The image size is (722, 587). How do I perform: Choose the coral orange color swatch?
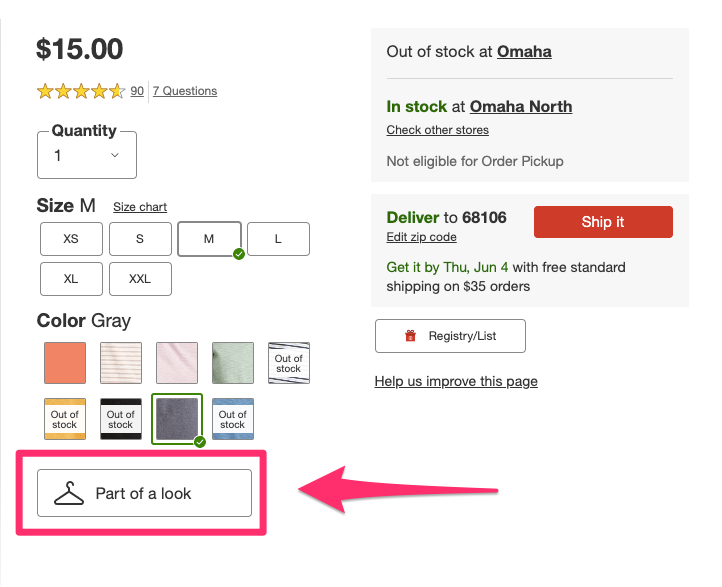[x=65, y=362]
